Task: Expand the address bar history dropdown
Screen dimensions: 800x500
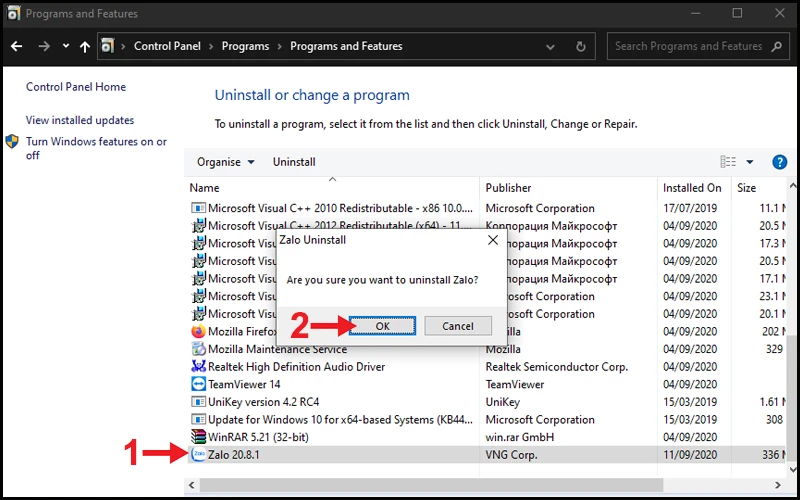Action: [x=550, y=47]
